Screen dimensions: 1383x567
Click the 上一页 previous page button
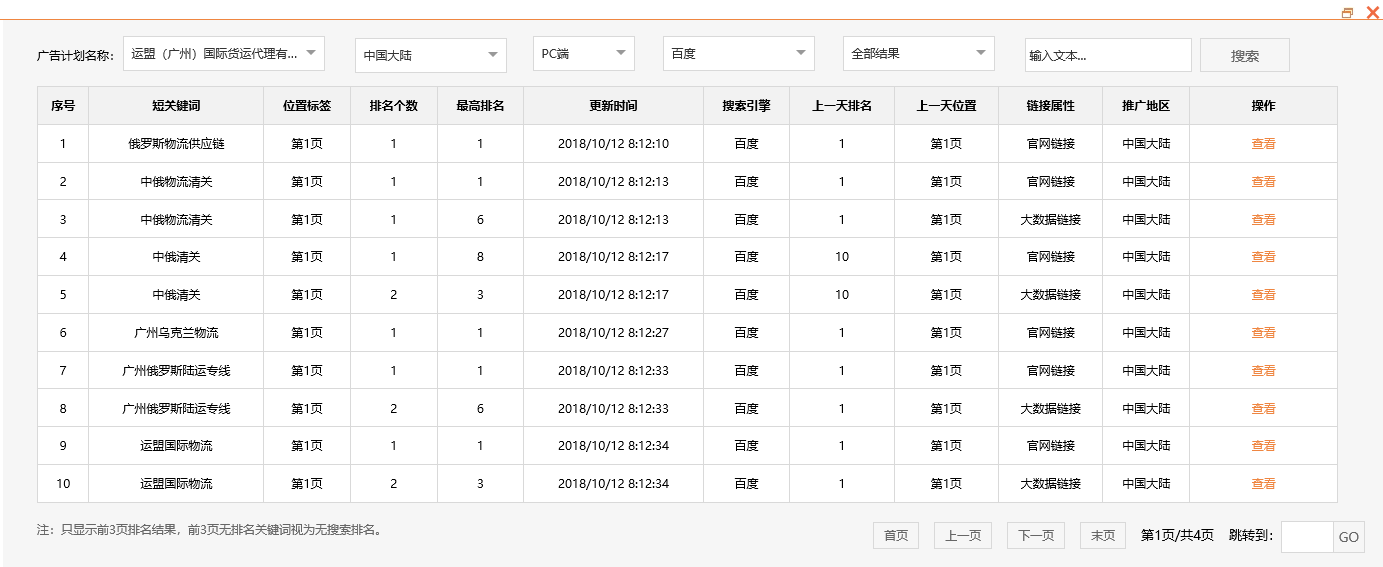click(x=963, y=536)
